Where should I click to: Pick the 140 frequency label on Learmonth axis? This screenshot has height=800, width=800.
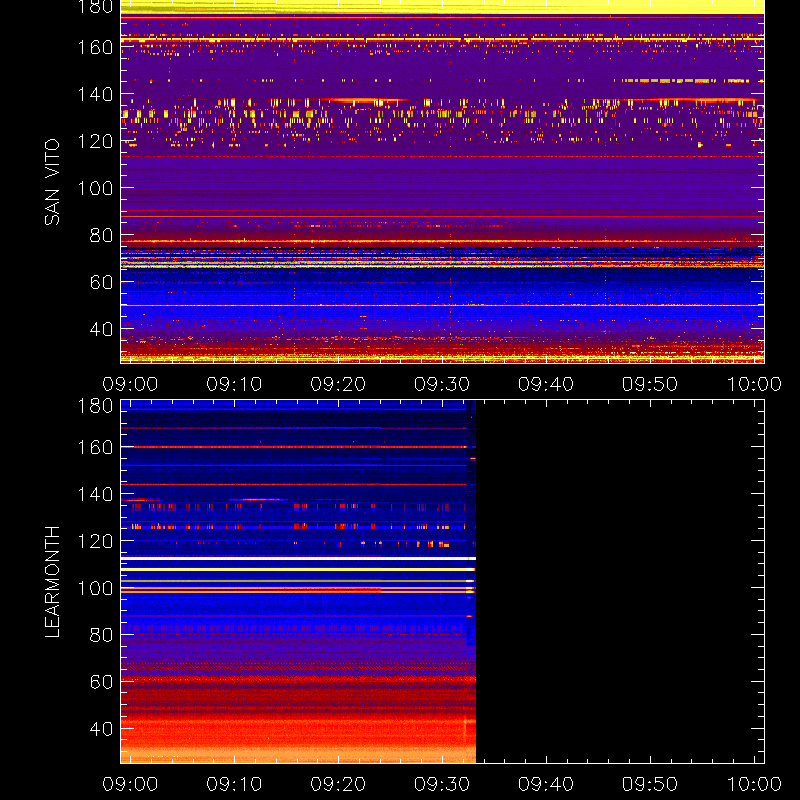point(95,494)
